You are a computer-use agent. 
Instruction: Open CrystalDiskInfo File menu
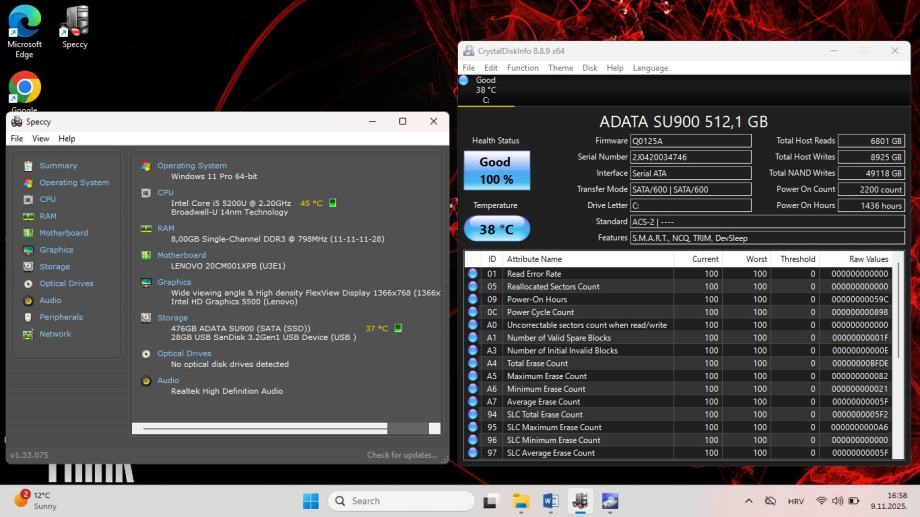pos(469,68)
